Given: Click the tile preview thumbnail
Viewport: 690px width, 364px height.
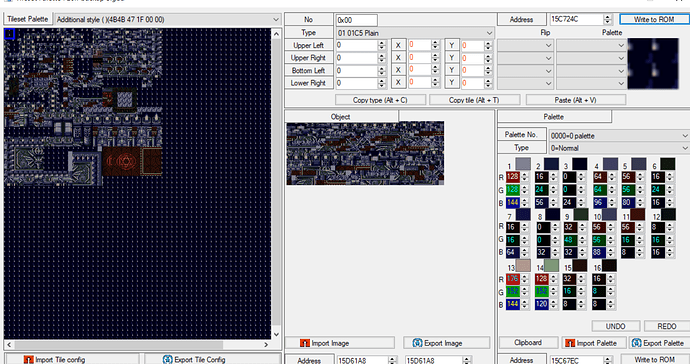Looking at the screenshot, I should 653,64.
